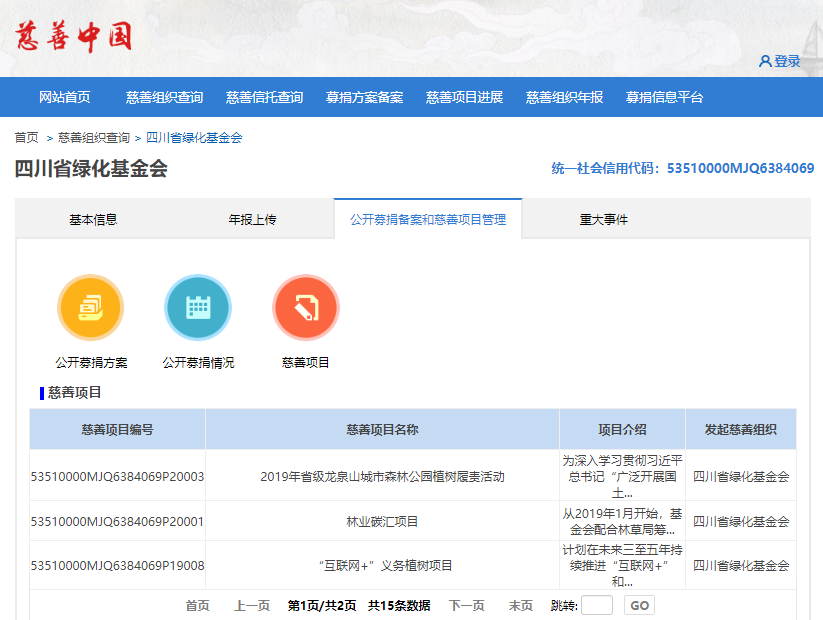Open 募捐信息平台 navigation item

[664, 97]
